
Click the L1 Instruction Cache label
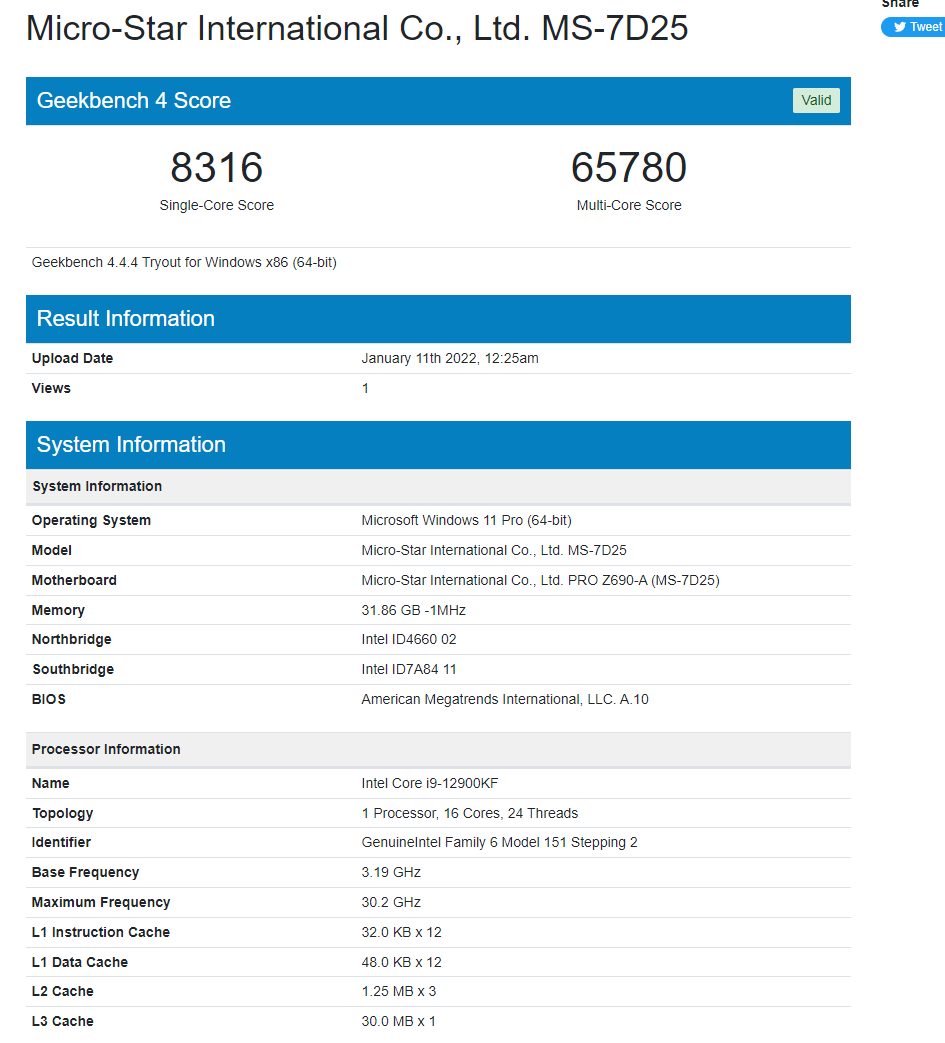tap(100, 933)
